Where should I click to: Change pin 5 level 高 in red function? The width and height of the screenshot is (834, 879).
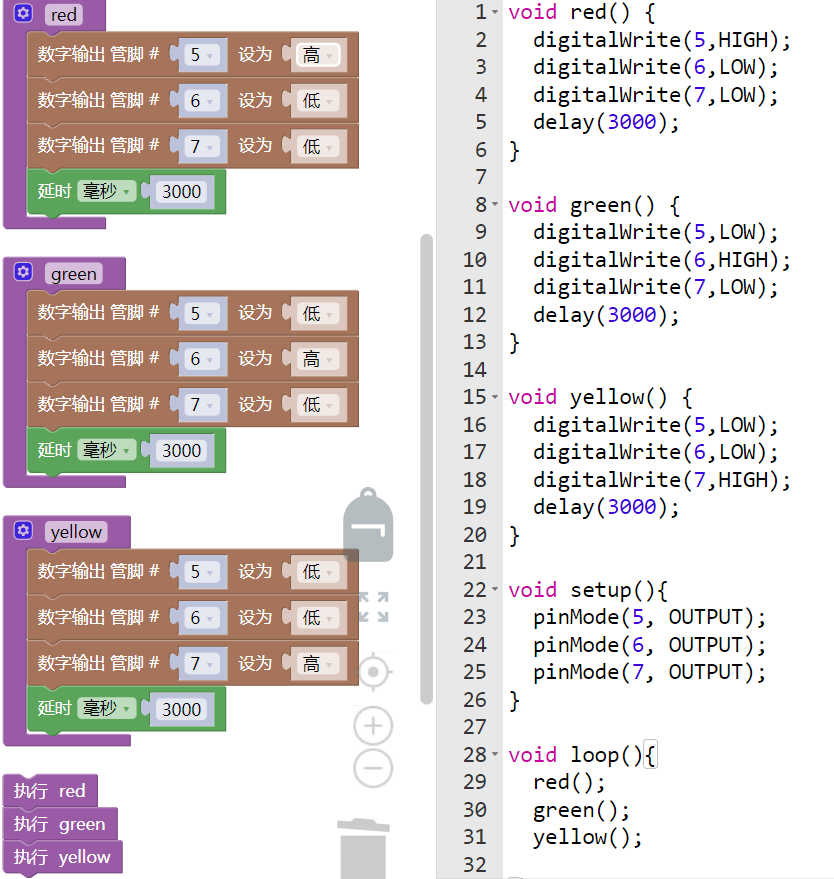point(317,55)
